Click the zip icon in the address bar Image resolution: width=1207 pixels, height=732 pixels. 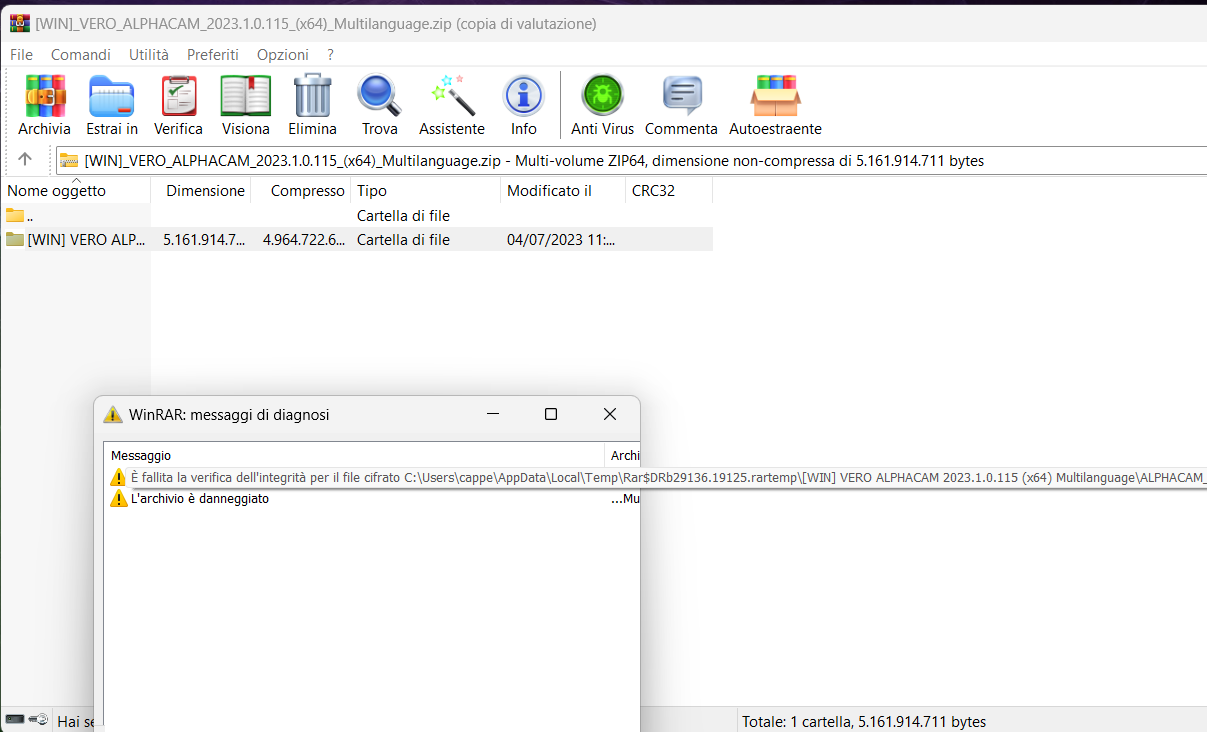point(69,160)
